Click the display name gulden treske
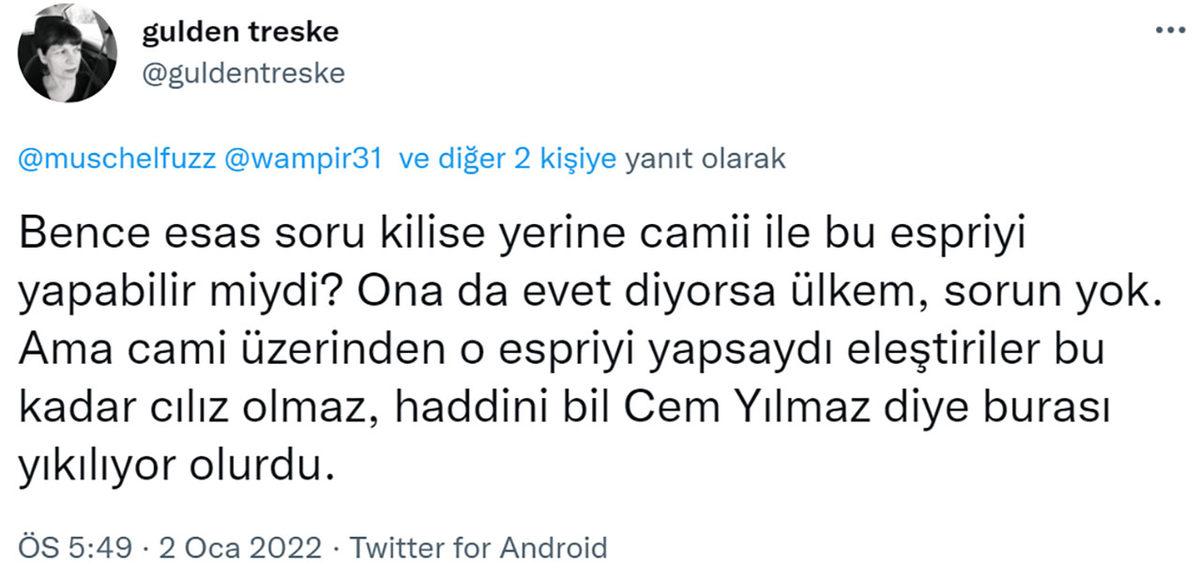 click(x=240, y=31)
